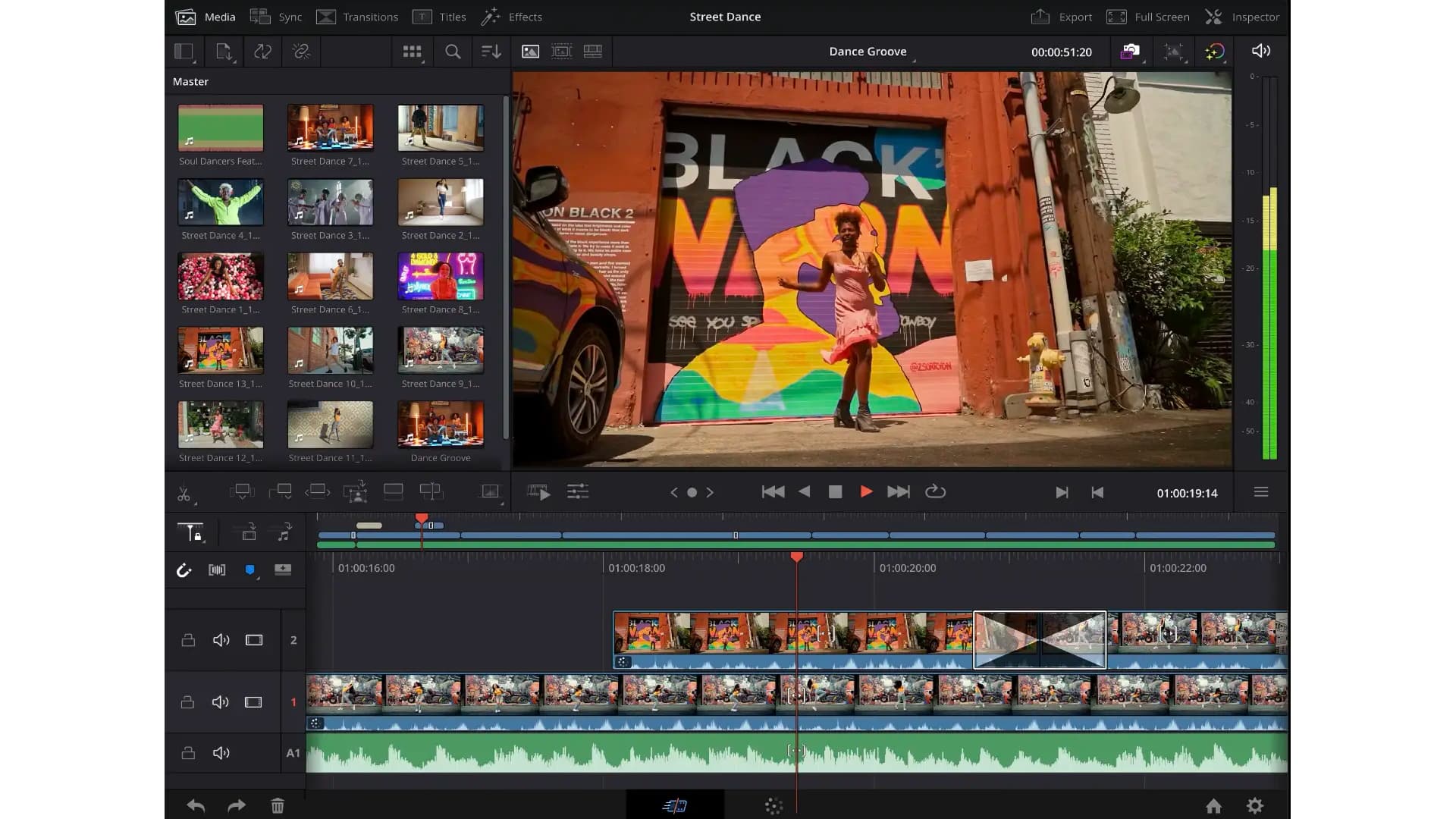1456x819 pixels.
Task: Toggle track 1 audio mute speaker
Action: click(x=221, y=701)
